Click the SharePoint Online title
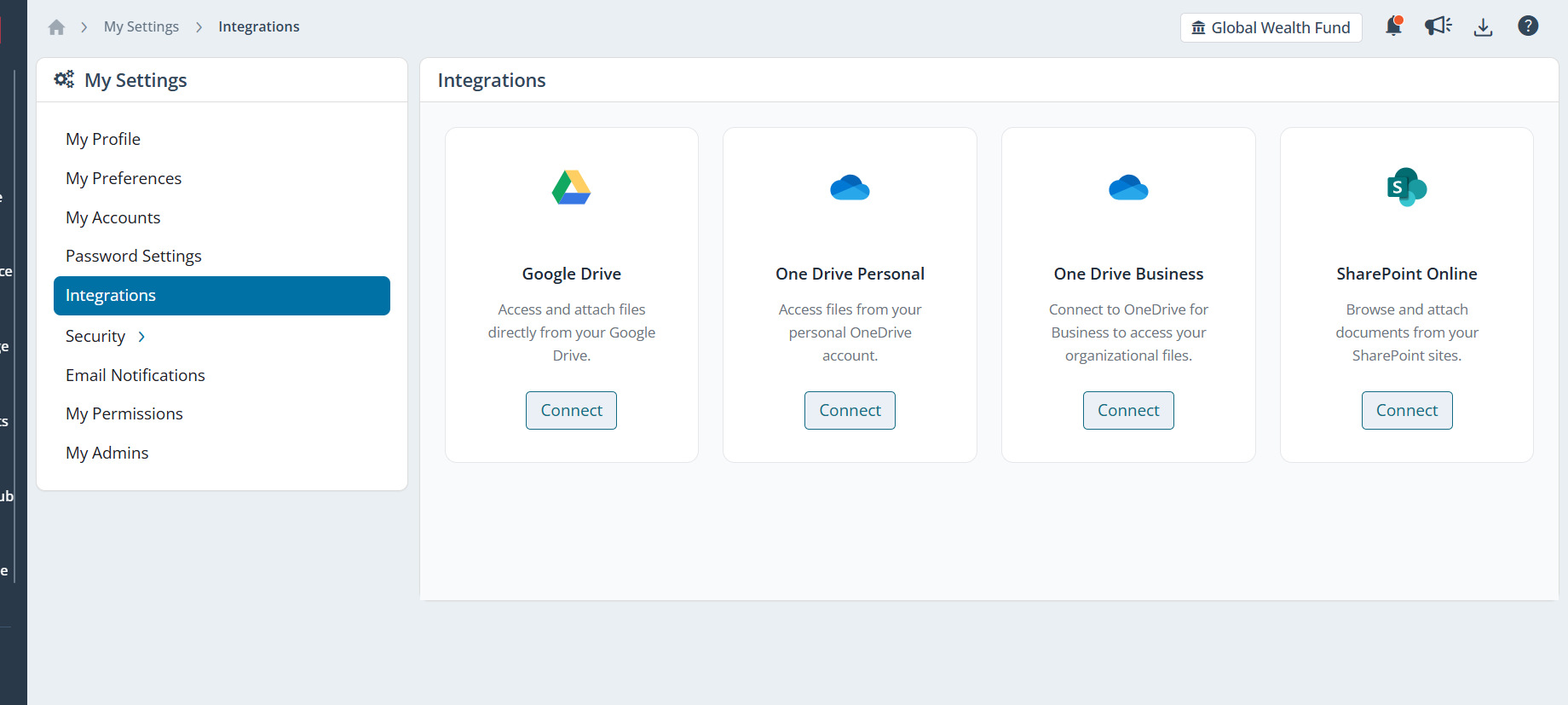 [x=1407, y=274]
